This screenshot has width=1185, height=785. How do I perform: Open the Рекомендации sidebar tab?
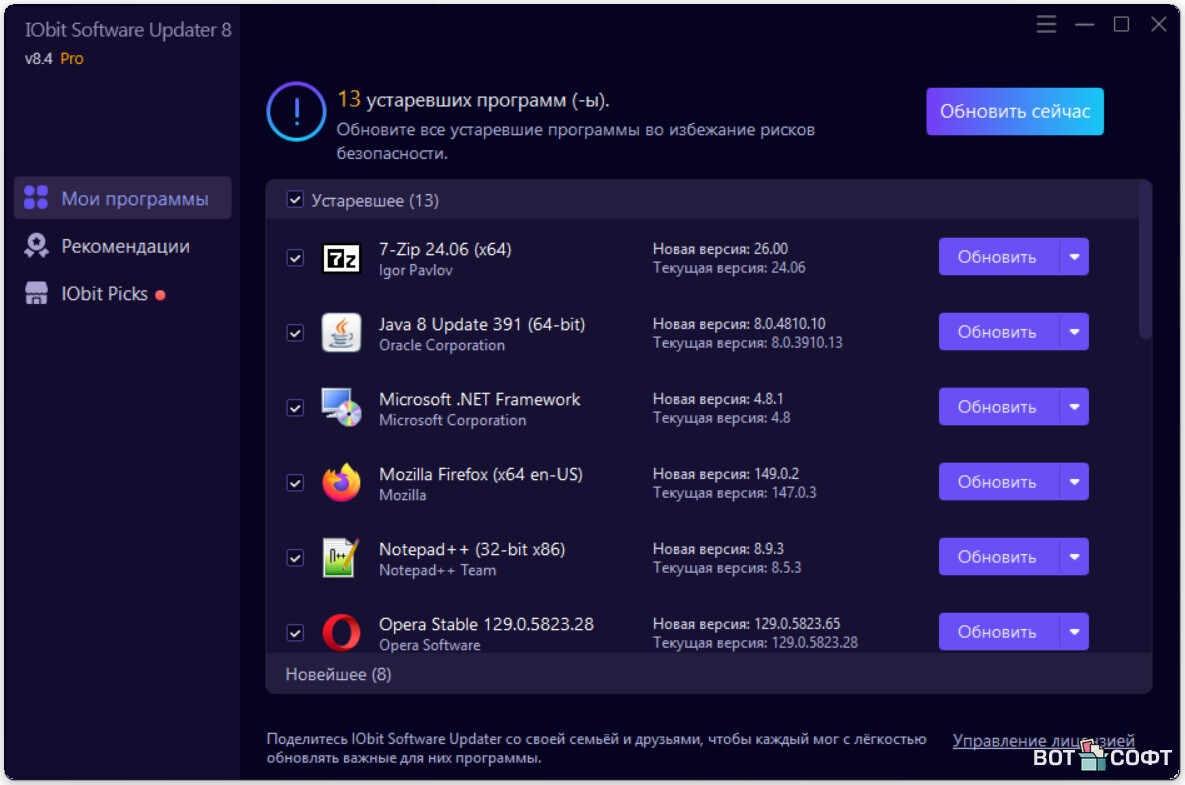(125, 246)
